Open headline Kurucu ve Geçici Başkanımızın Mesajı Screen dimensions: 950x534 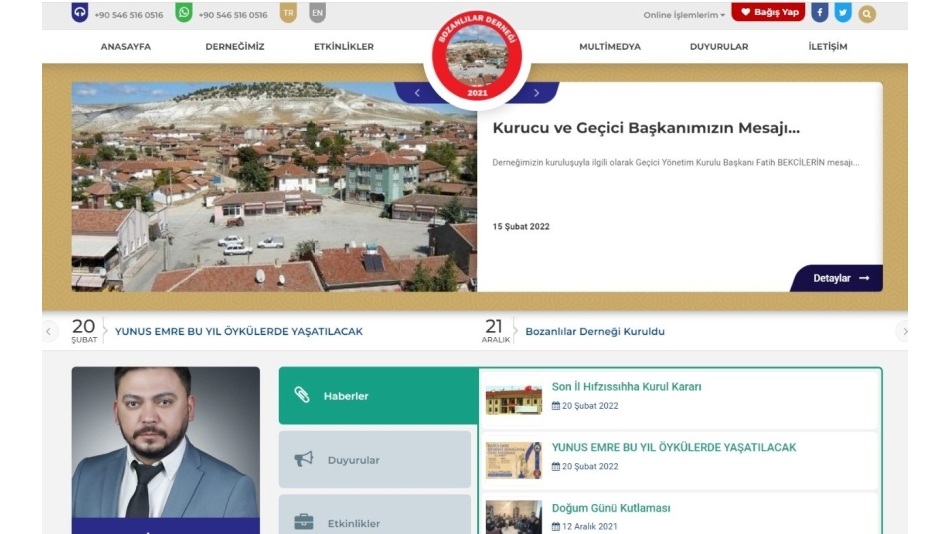[646, 128]
